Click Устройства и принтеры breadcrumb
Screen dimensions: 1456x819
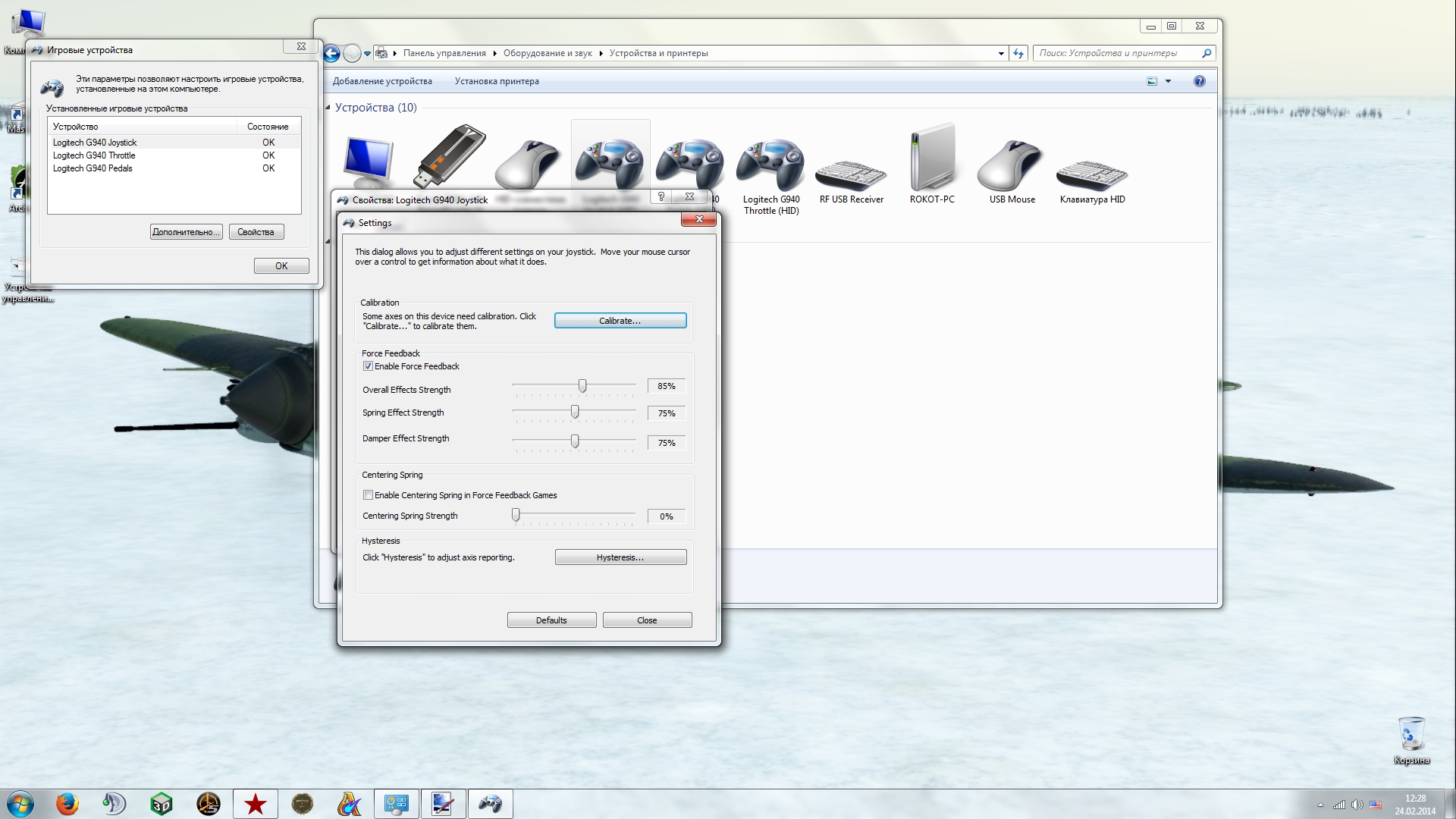658,53
